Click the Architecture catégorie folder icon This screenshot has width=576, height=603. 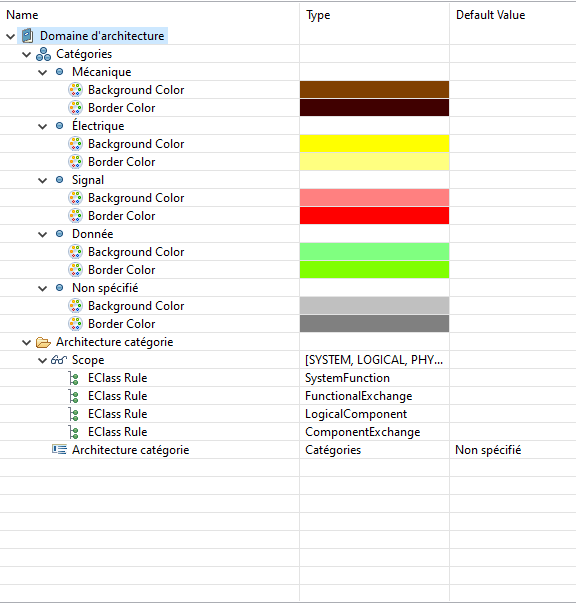click(43, 342)
